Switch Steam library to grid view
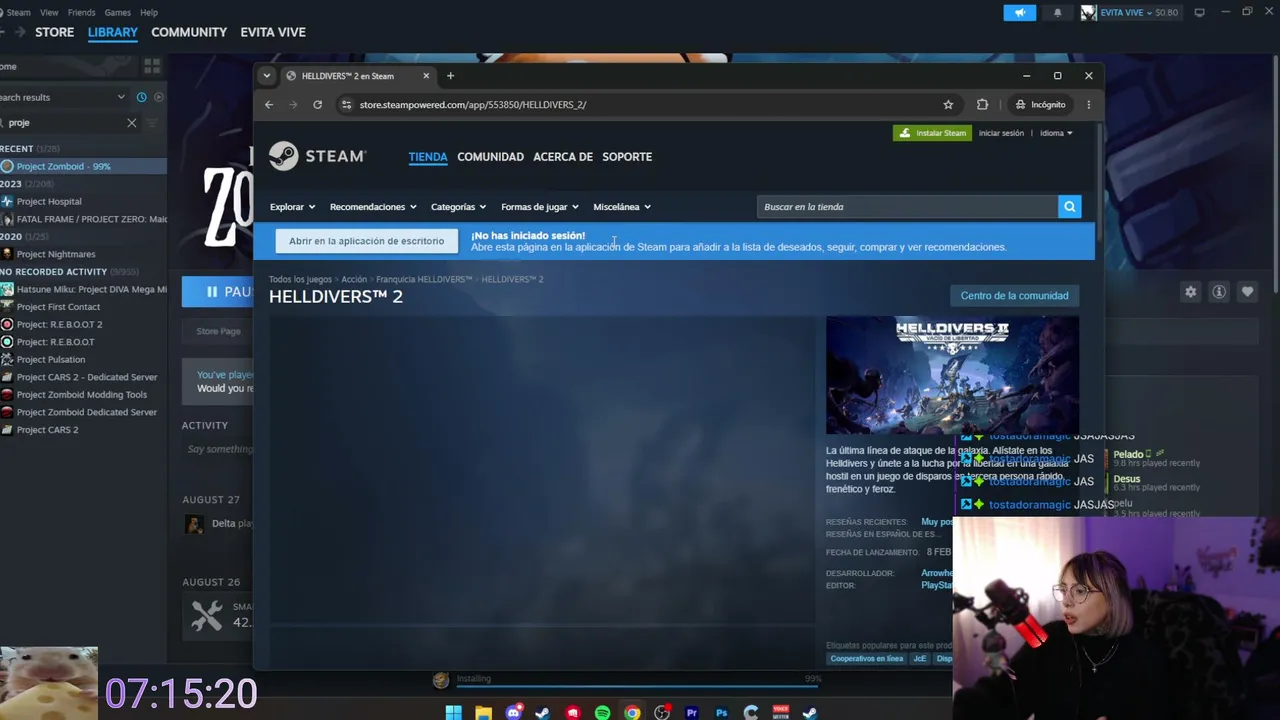Image resolution: width=1280 pixels, height=720 pixels. [x=152, y=66]
